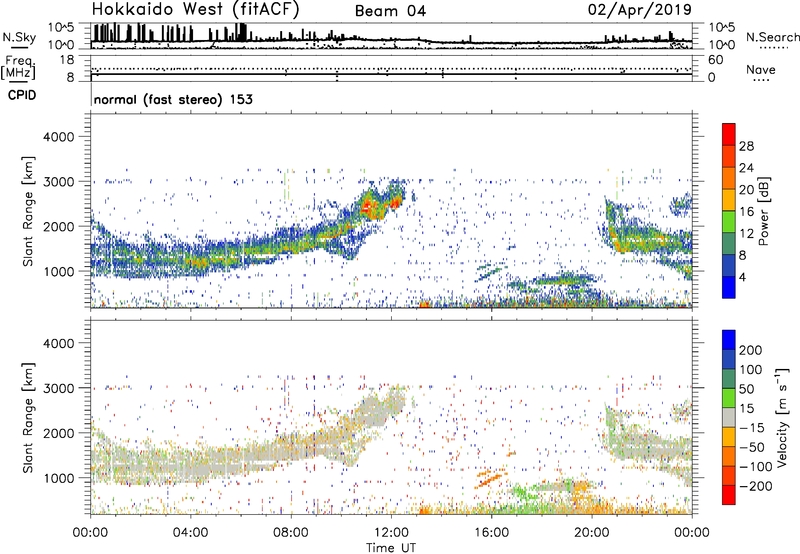Select the '12' Power colorbar label
800x554 pixels.
pyautogui.click(x=746, y=234)
